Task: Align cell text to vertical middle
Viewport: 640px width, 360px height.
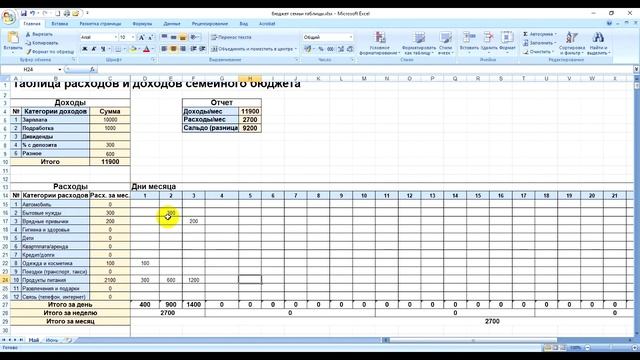Action: [173, 37]
